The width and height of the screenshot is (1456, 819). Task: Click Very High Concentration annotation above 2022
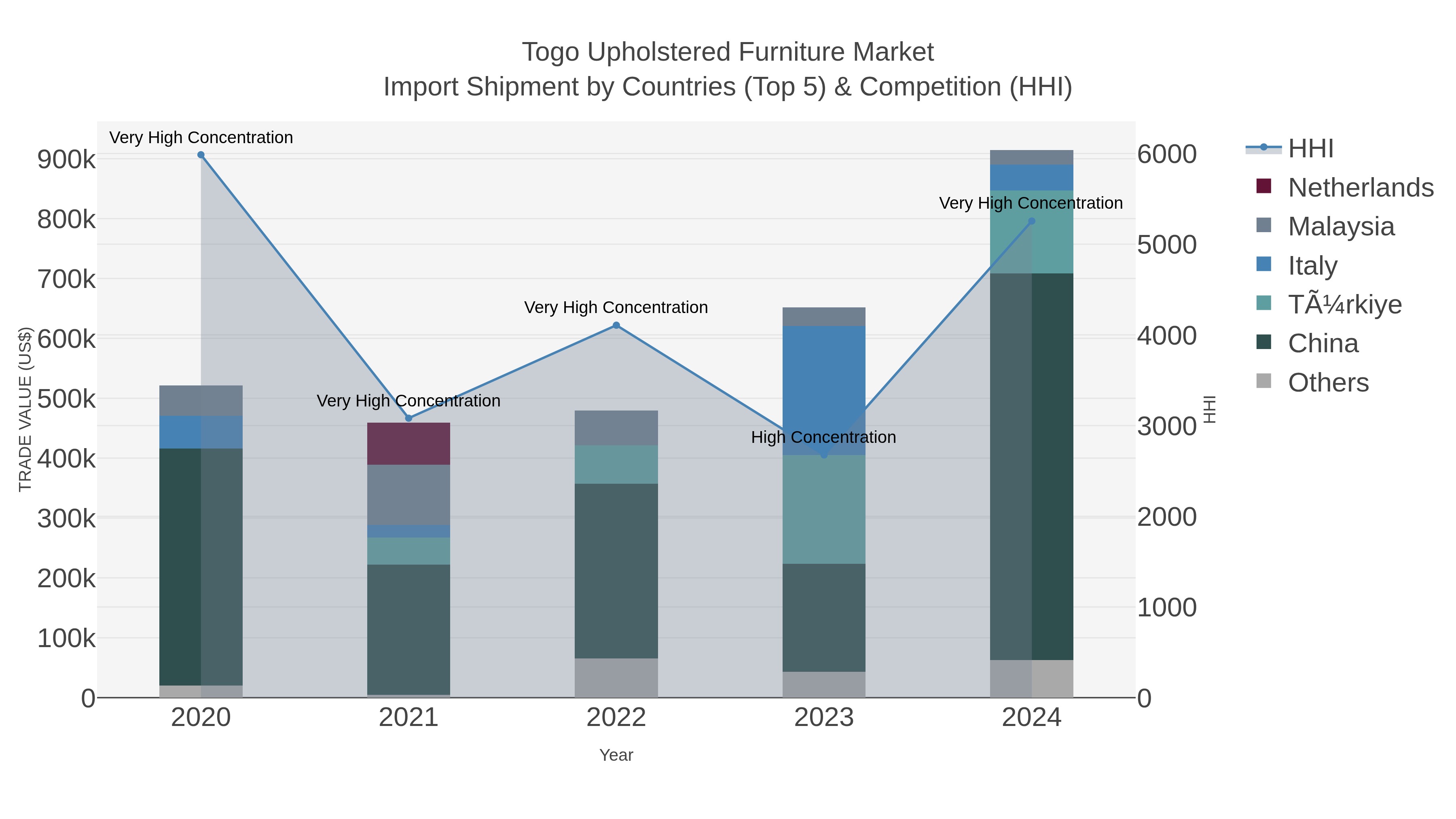616,307
